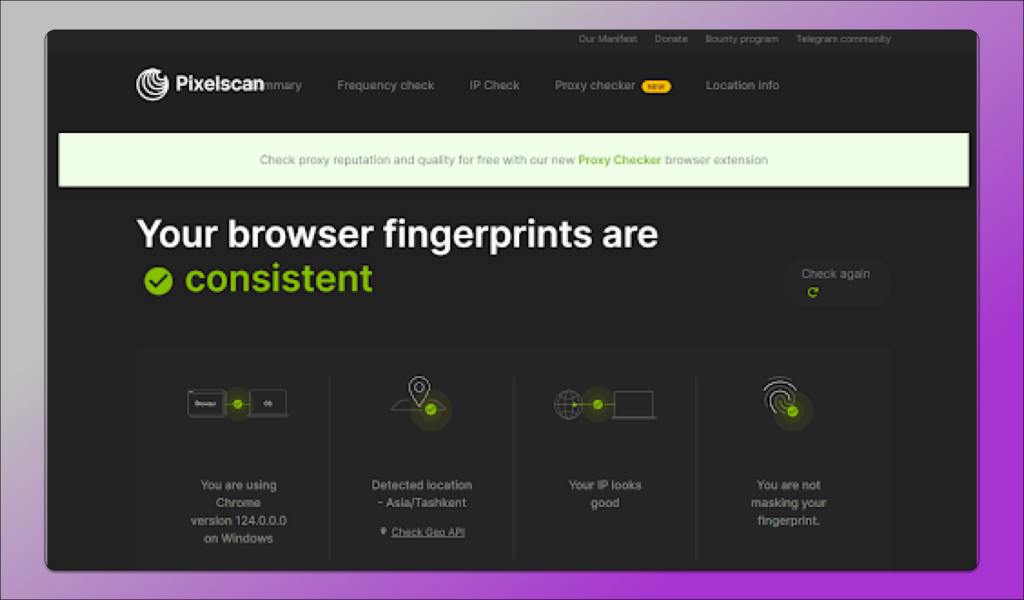Viewport: 1024px width, 600px height.
Task: Click the green 'consistent' status word
Action: pyautogui.click(x=279, y=279)
